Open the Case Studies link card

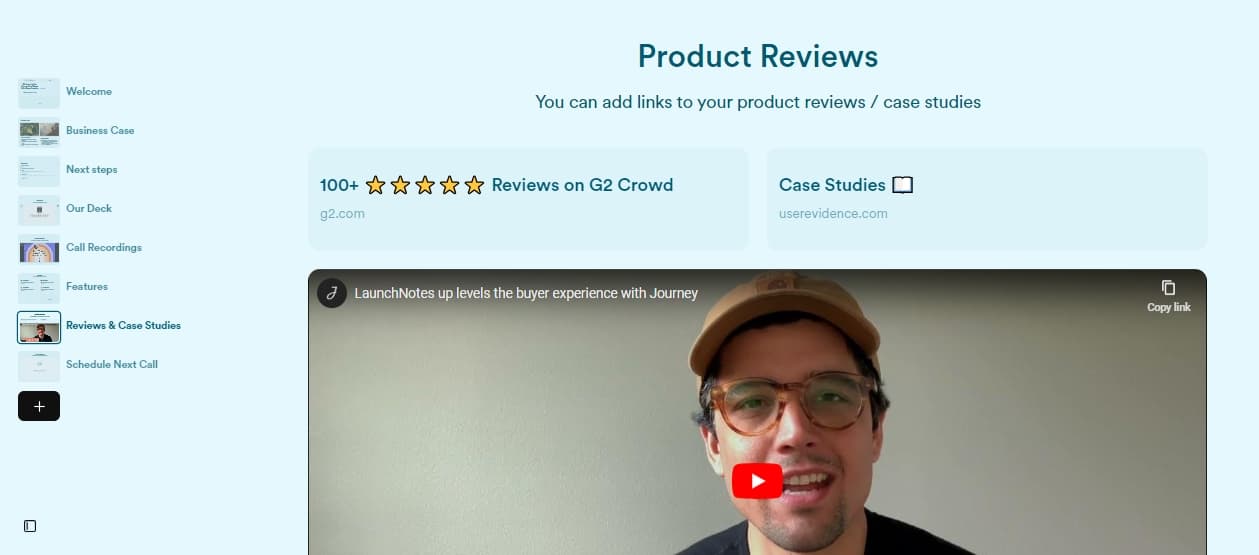(987, 199)
